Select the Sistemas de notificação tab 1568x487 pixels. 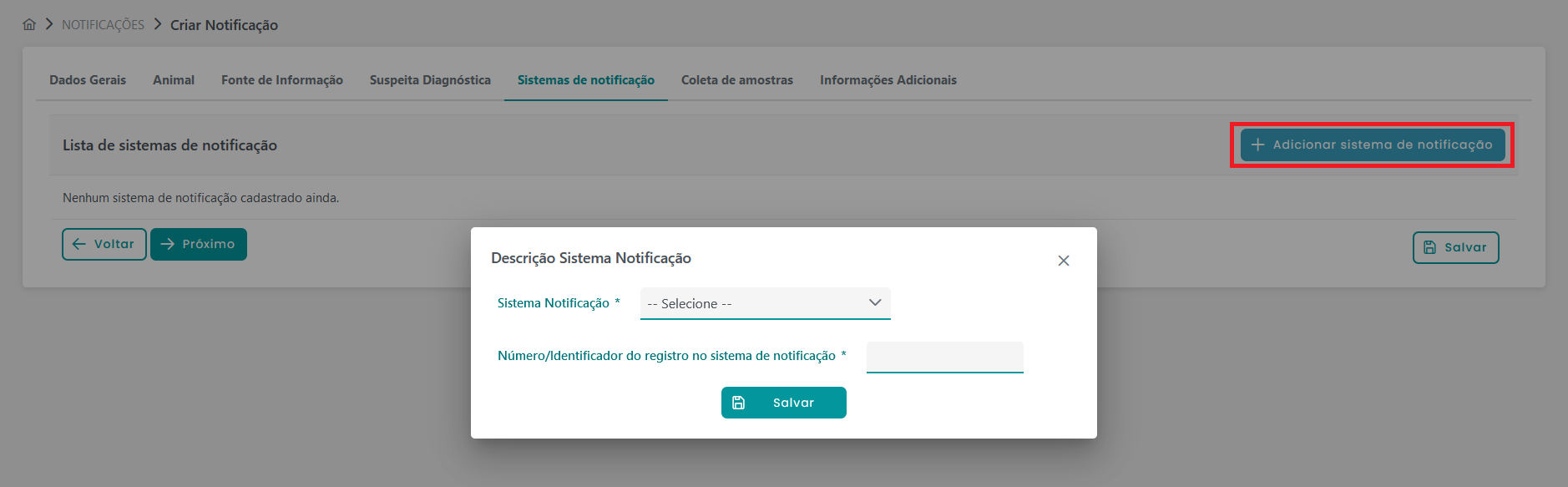(x=586, y=80)
